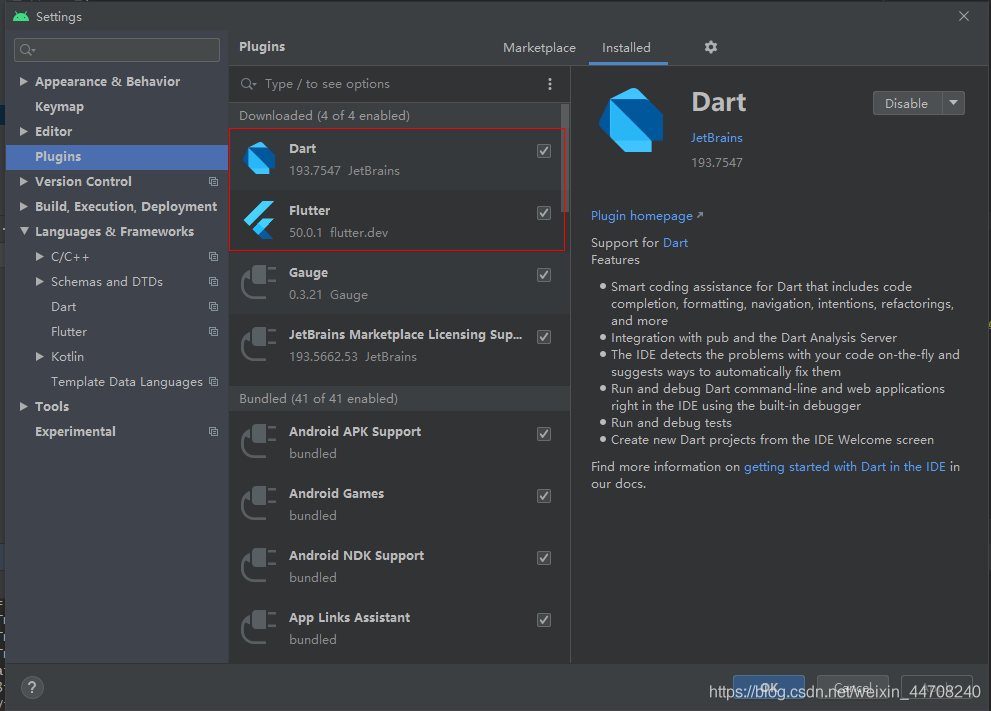Click the help question mark icon
991x711 pixels.
[32, 687]
